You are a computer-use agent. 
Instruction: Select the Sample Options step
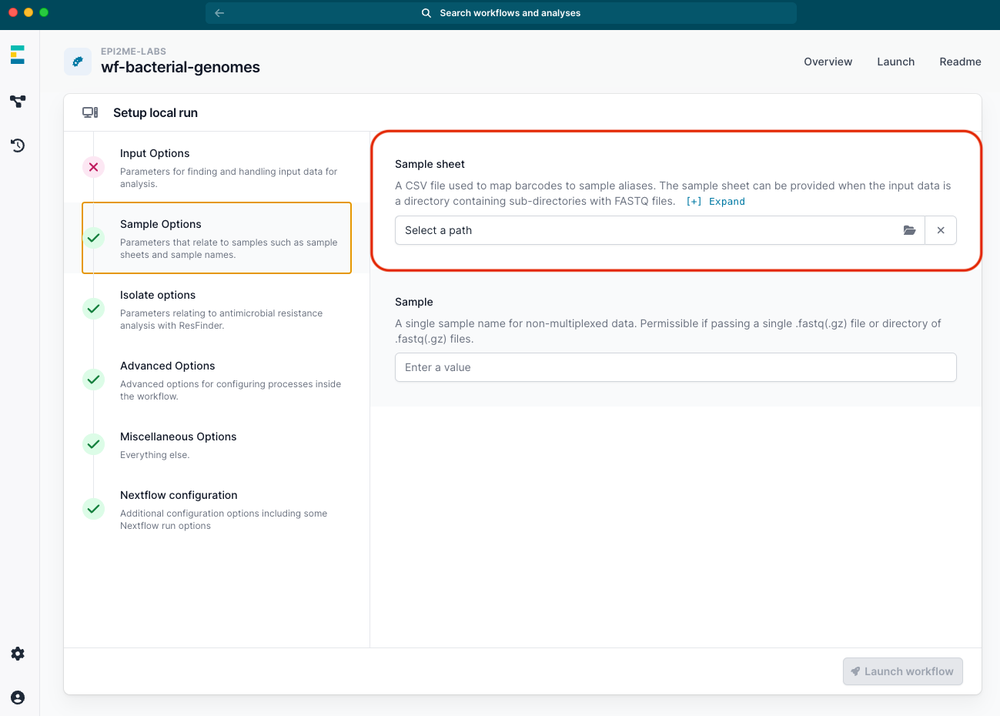(217, 238)
